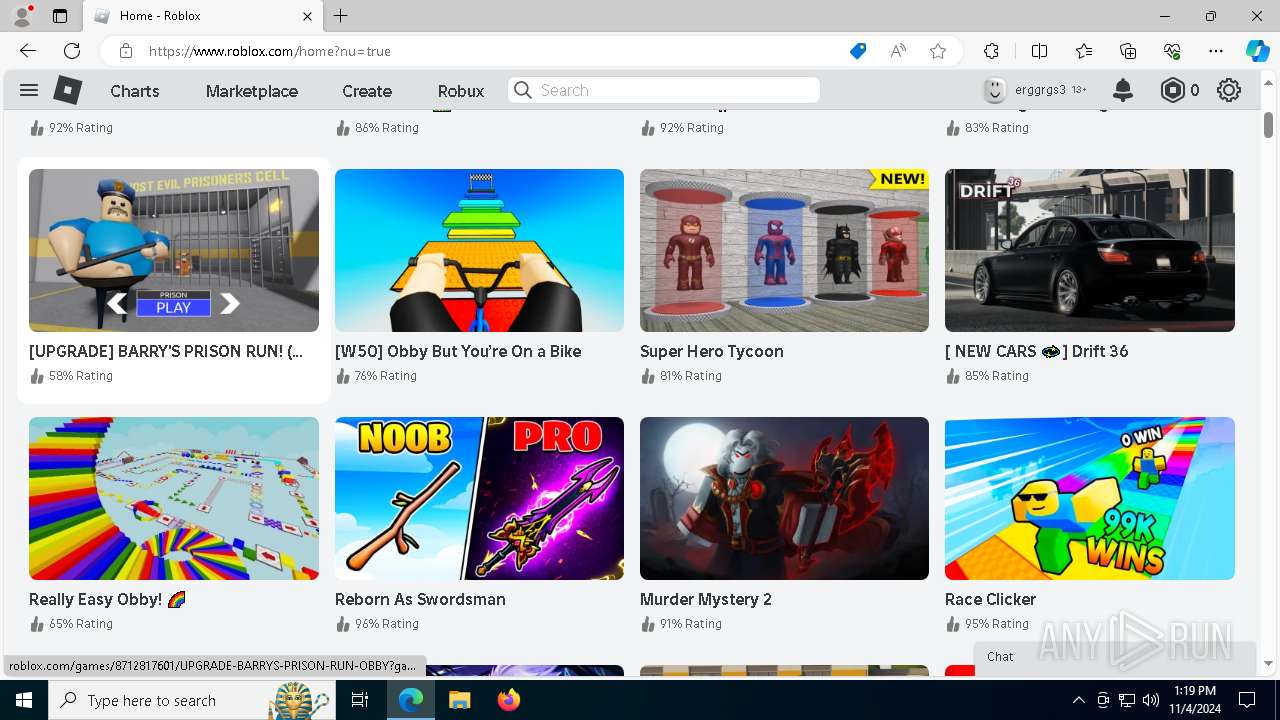Open Super Hero Tycoon title link
Viewport: 1280px width, 720px height.
[712, 351]
